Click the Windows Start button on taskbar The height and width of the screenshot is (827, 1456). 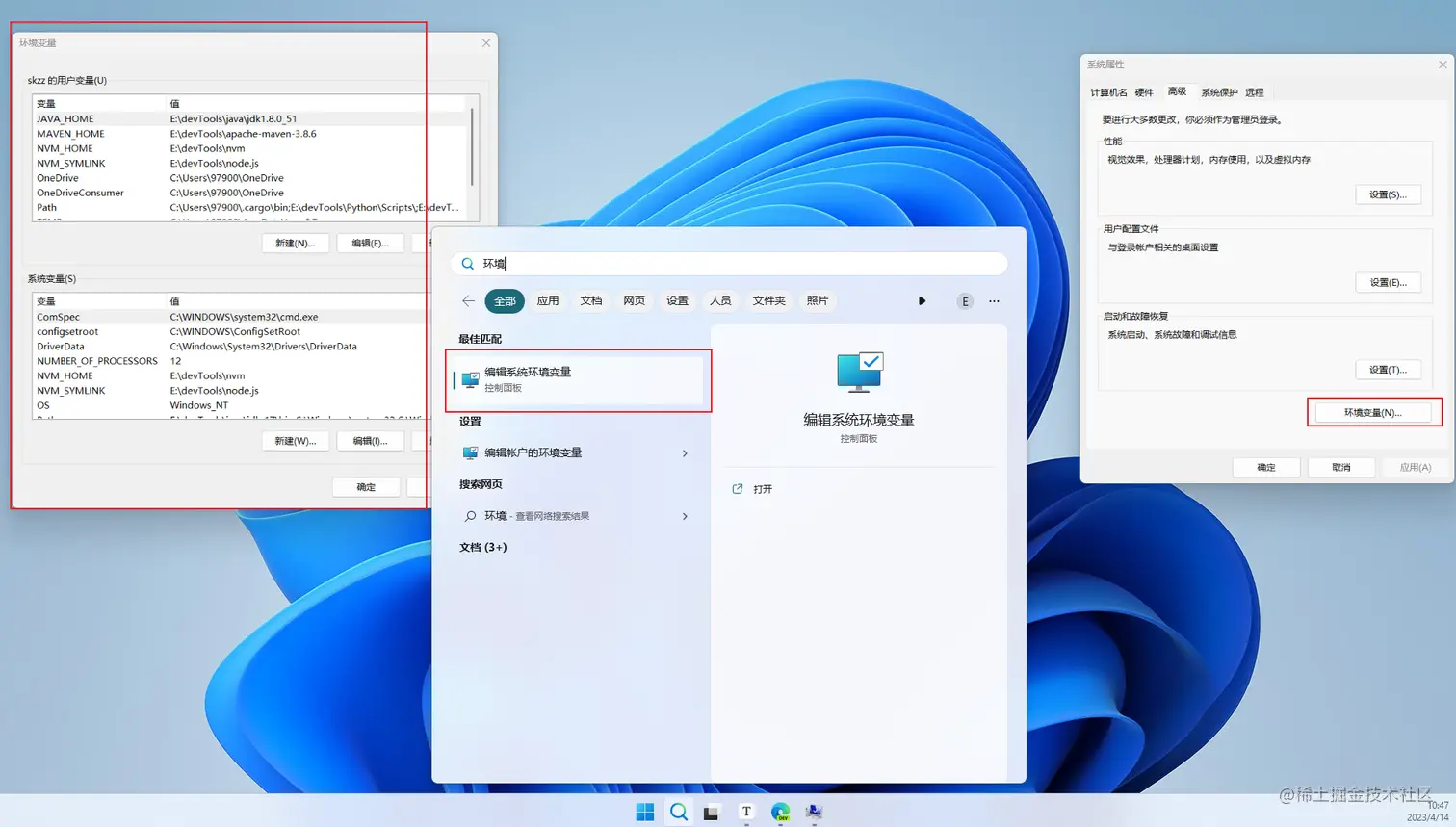point(645,812)
